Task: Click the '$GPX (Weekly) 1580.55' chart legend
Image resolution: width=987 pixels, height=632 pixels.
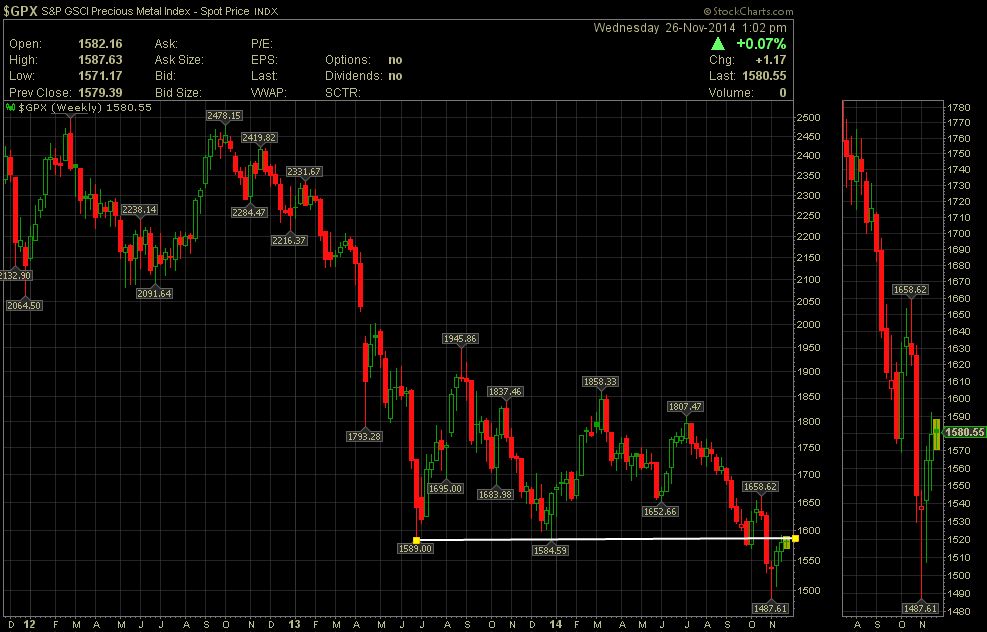Action: pyautogui.click(x=85, y=108)
